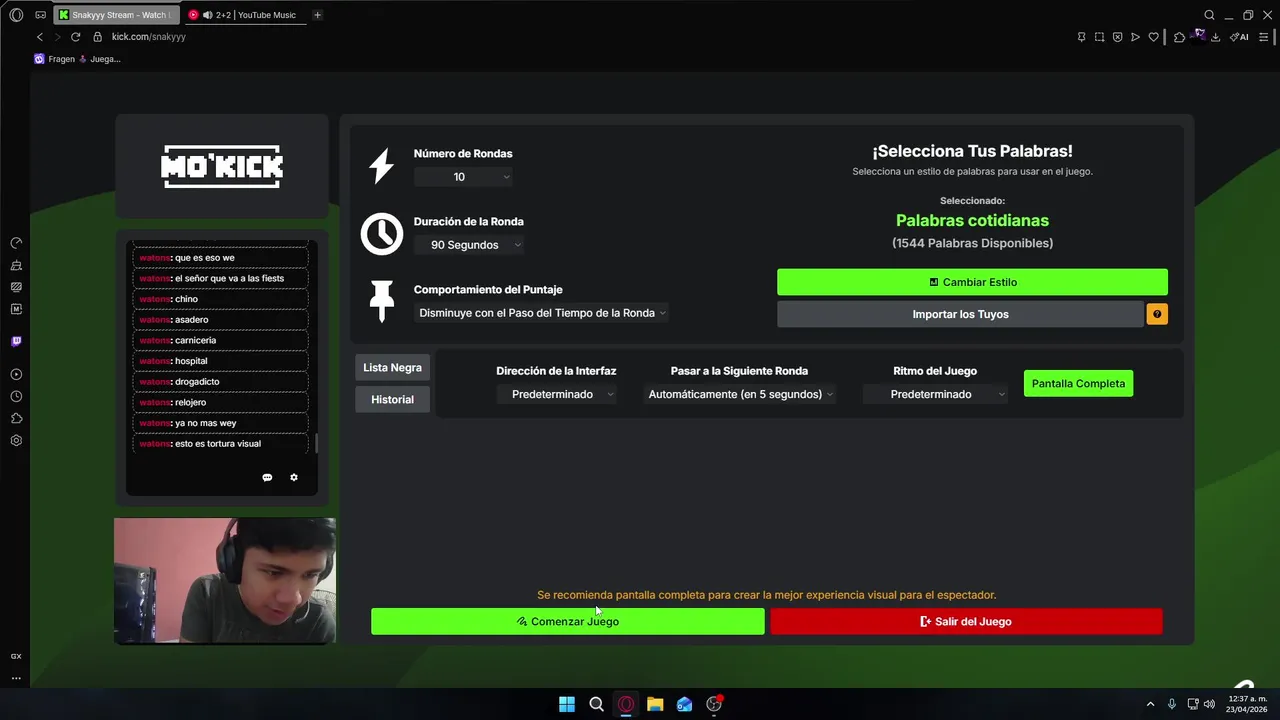This screenshot has height=720, width=1280.
Task: Take a snapshot with the capture icon
Action: tap(1099, 37)
